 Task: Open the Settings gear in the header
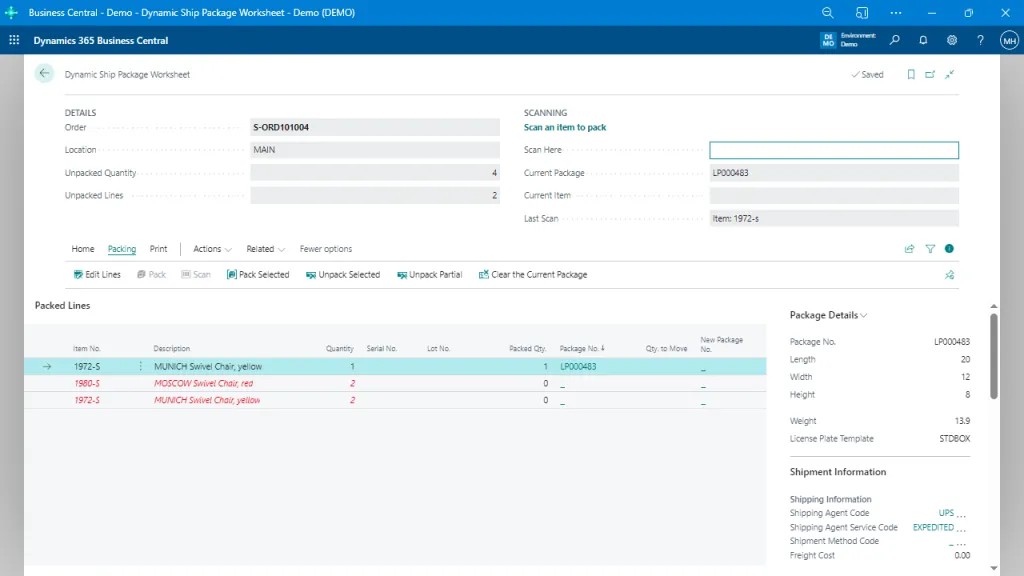point(952,40)
